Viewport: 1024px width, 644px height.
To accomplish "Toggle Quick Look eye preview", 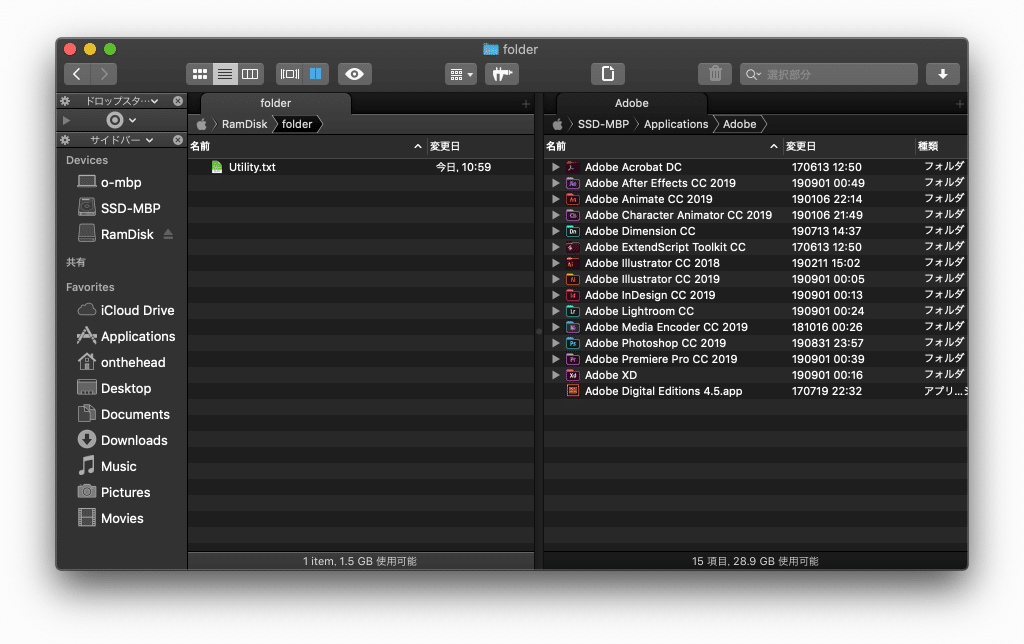I will (355, 74).
